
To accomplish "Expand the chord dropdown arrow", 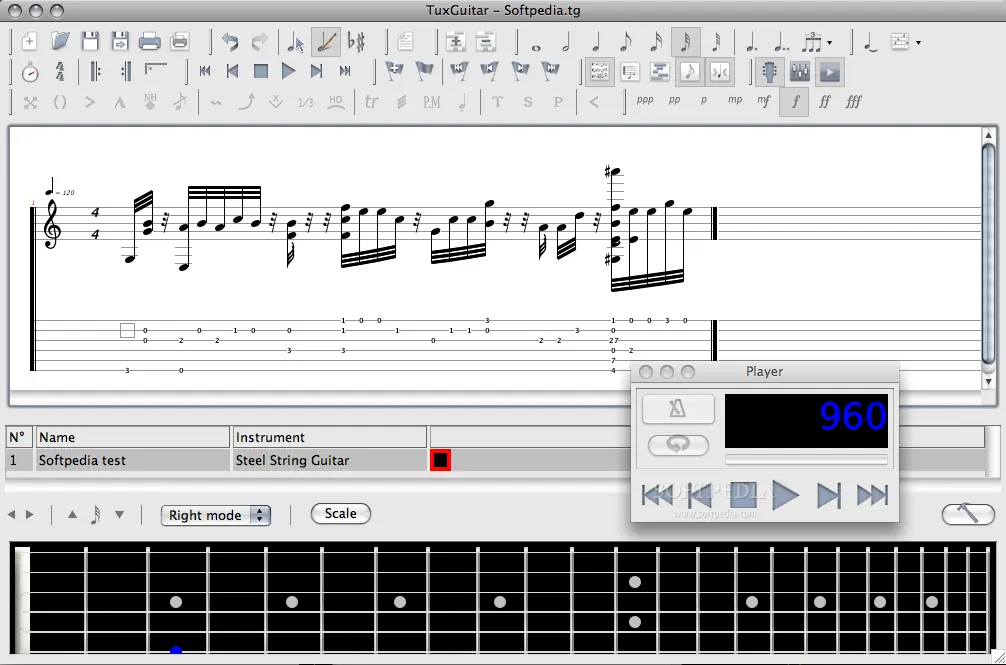I will point(918,43).
